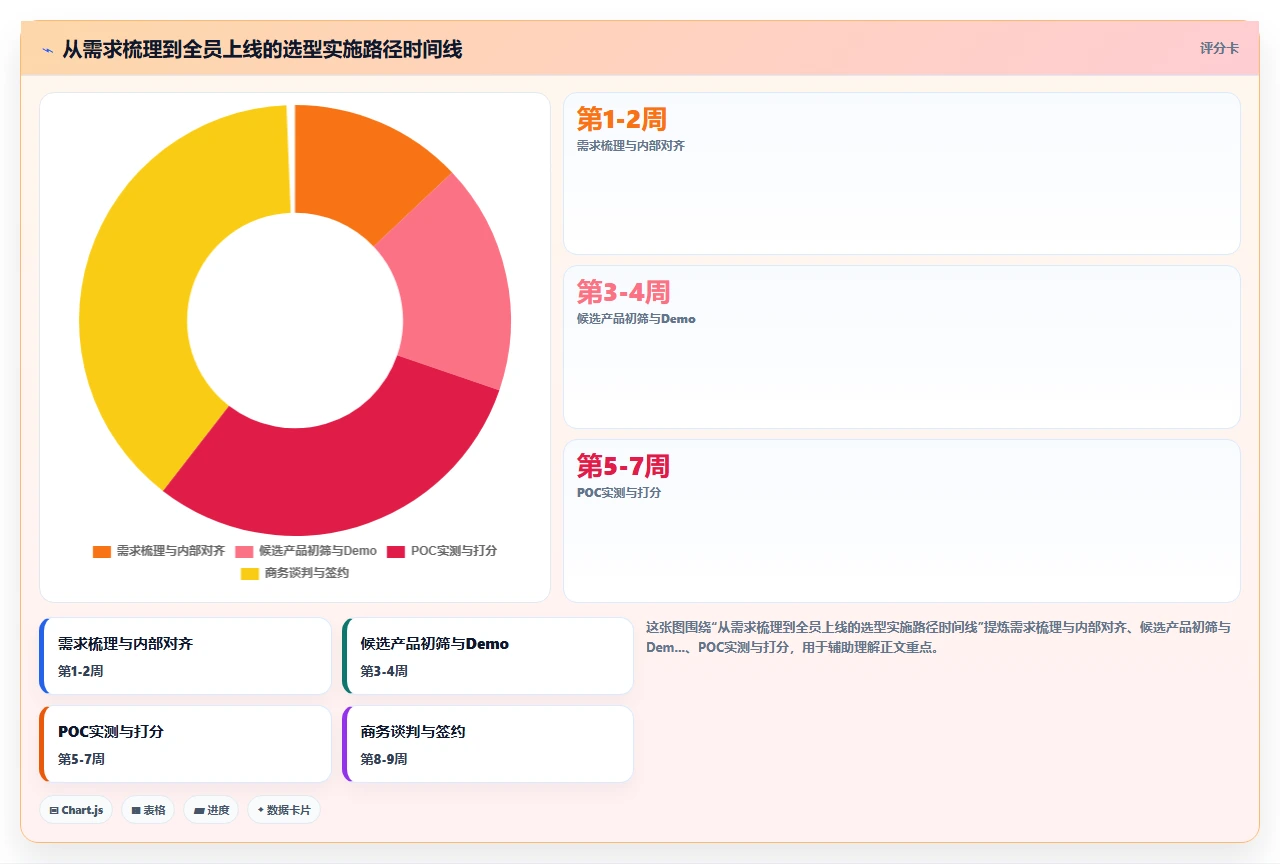Click the 评分卡 label in header
Screen dimensions: 1280x864
[x=1219, y=48]
